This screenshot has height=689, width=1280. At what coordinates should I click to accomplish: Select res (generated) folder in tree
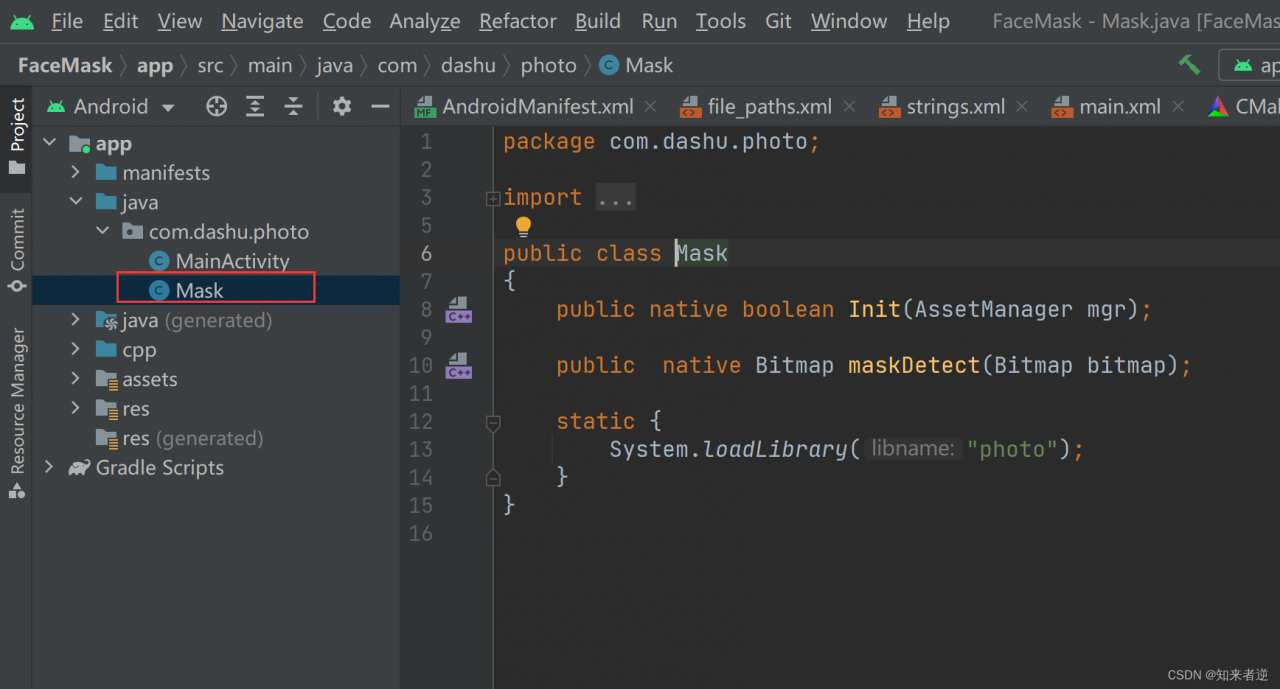pos(180,438)
